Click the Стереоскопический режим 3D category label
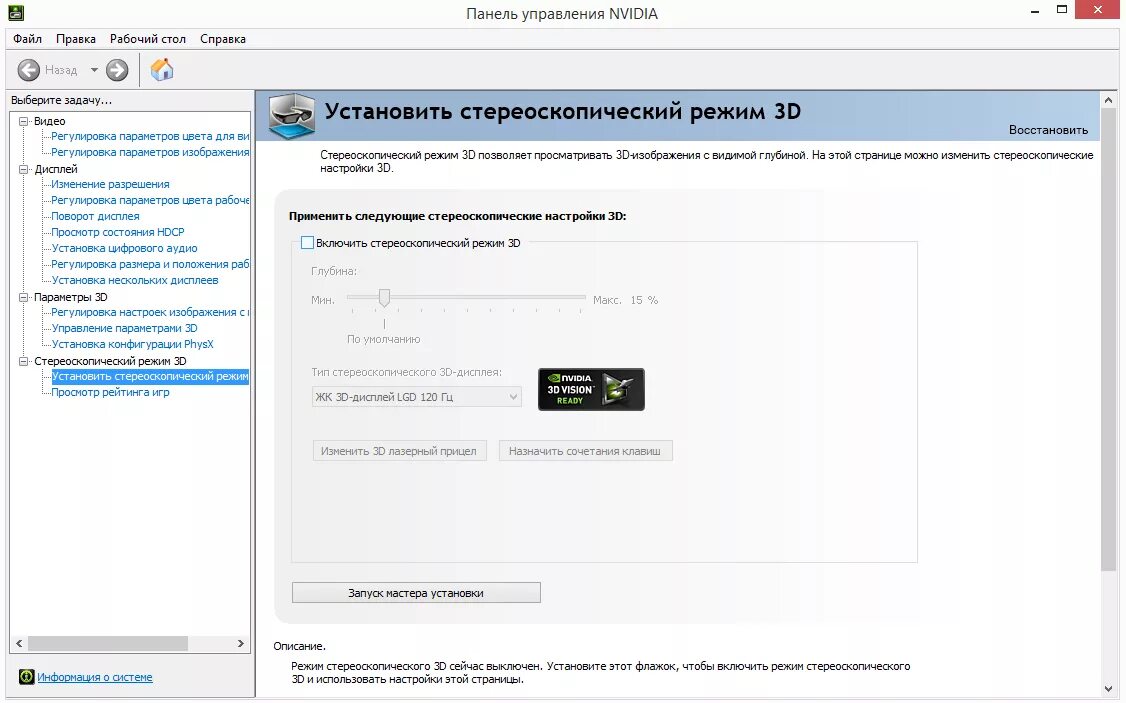 [110, 361]
